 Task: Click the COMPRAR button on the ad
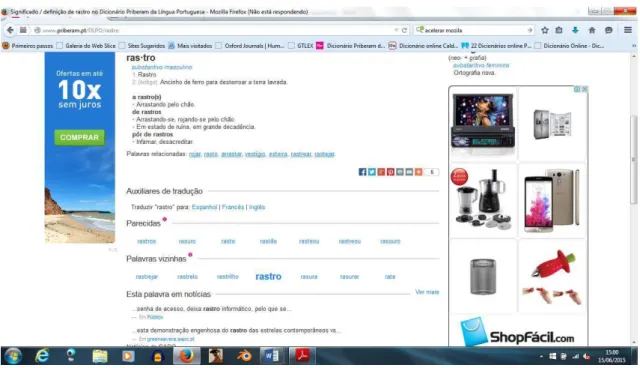[x=79, y=137]
